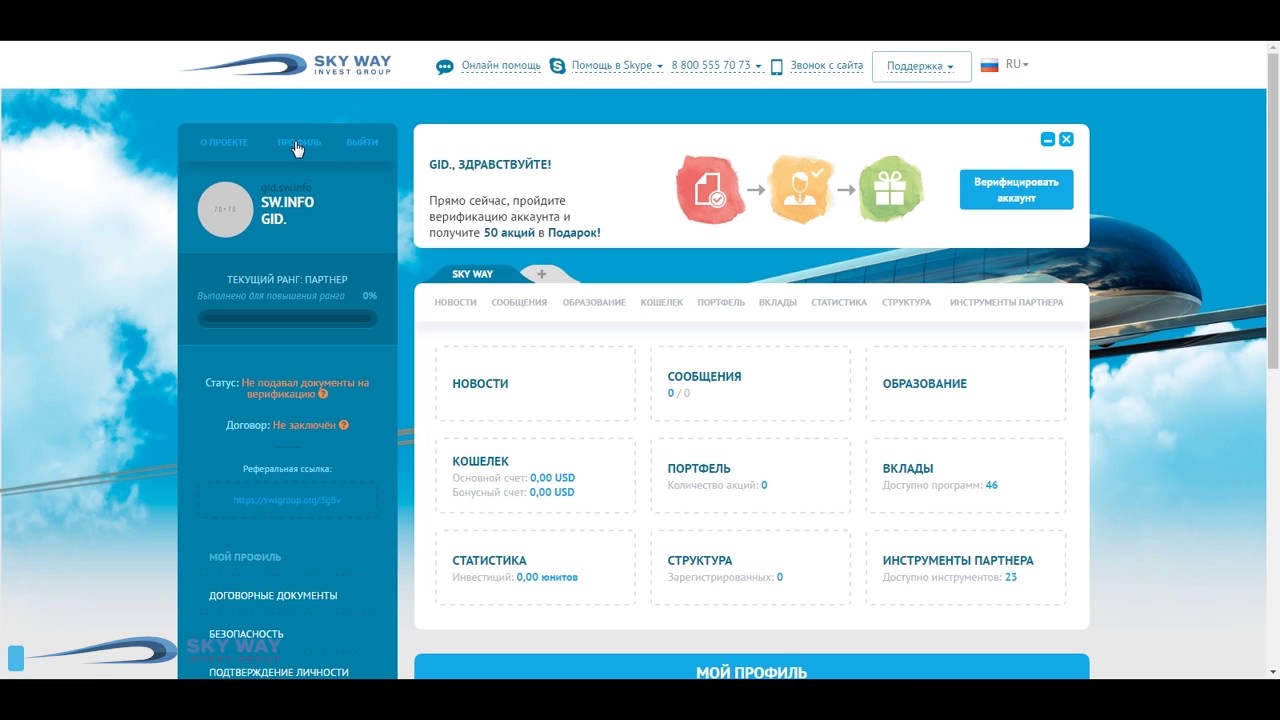Screen dimensions: 1280x720
Task: Click the 'gid.sw.info' profile address
Action: 286,188
